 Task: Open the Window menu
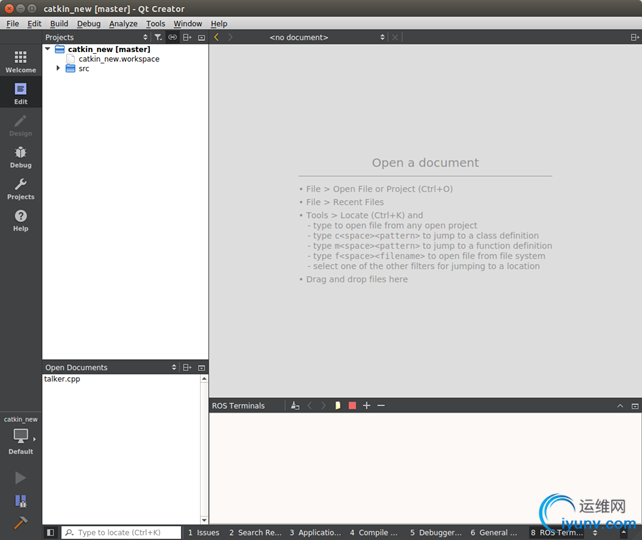[x=188, y=24]
